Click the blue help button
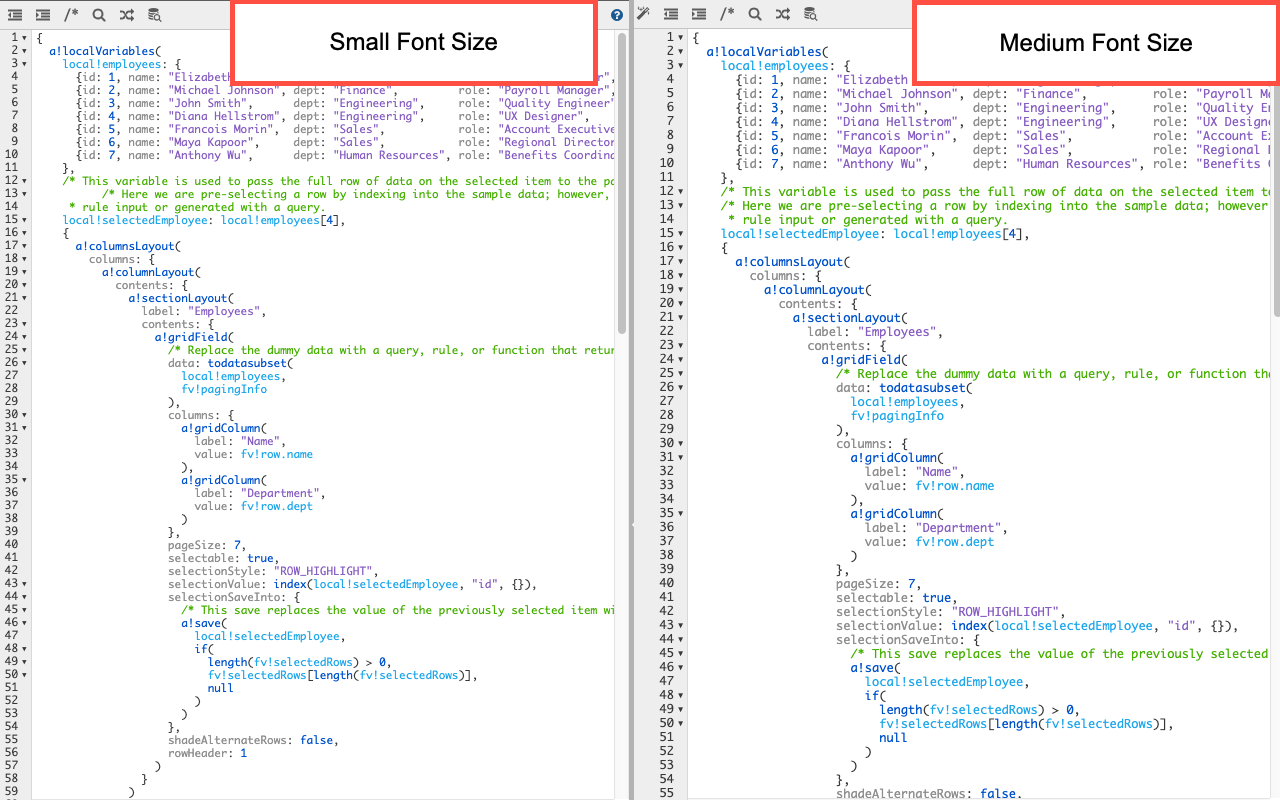1280x800 pixels. [617, 14]
